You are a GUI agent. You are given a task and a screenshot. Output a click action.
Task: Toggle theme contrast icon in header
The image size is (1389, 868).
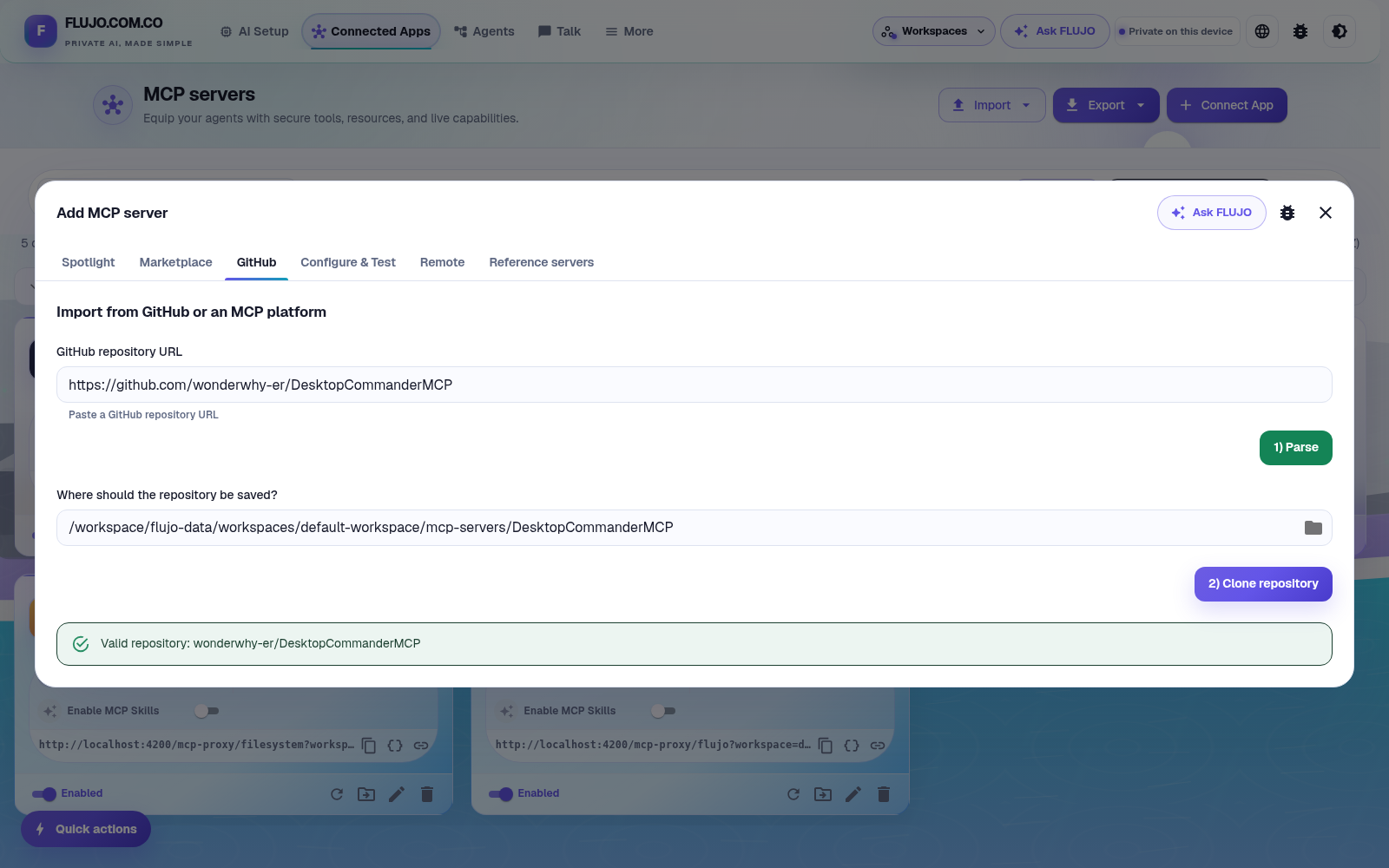point(1340,31)
